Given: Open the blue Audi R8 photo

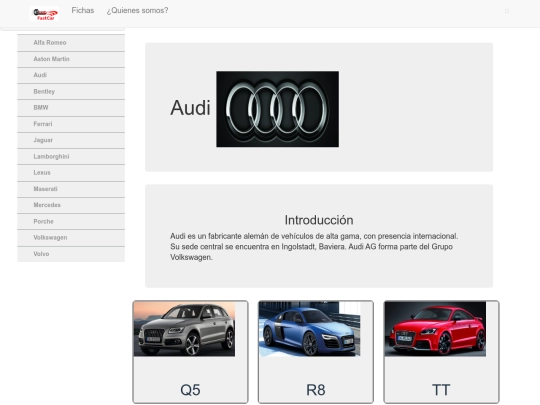Looking at the screenshot, I should pos(310,329).
